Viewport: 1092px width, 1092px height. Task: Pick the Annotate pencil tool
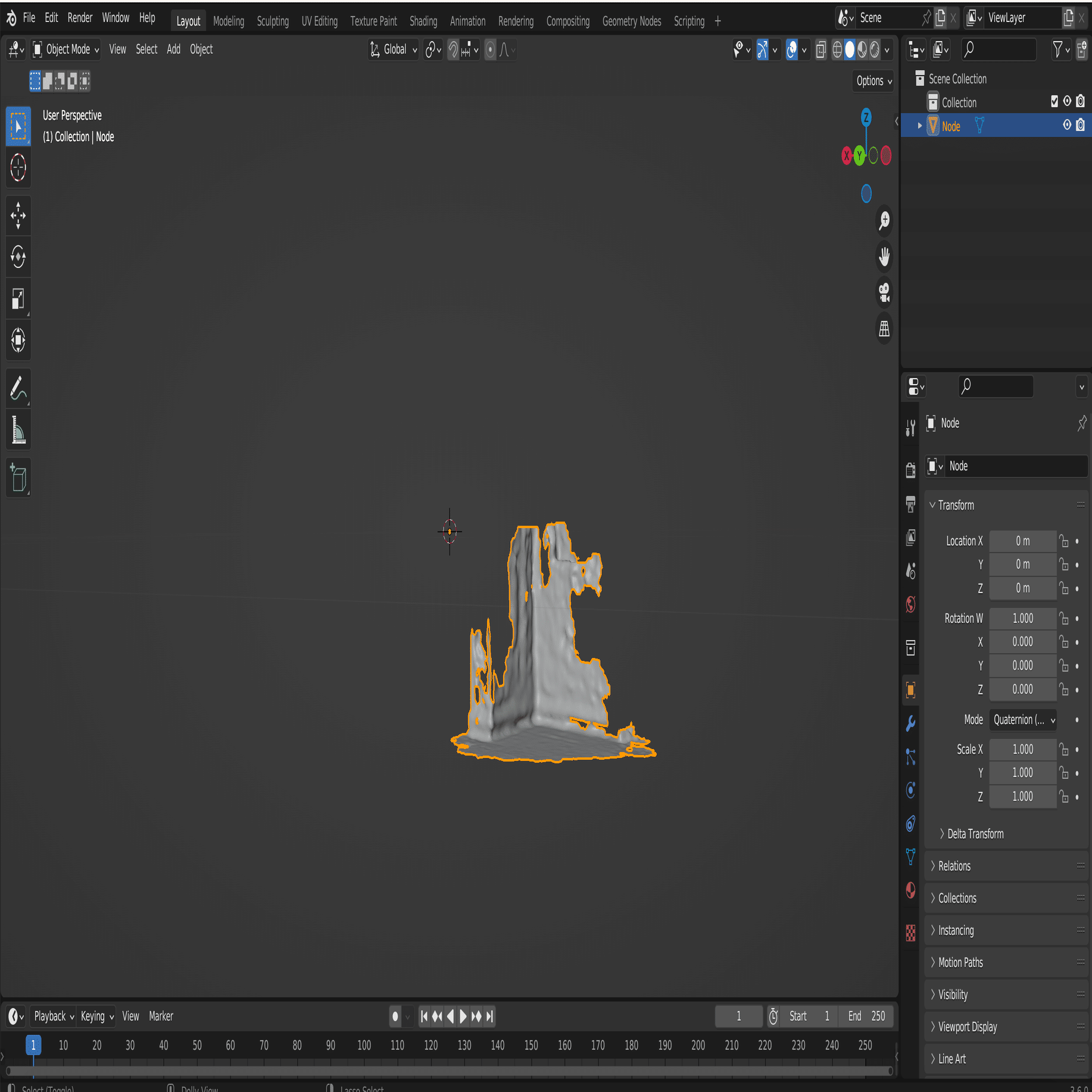pos(18,388)
